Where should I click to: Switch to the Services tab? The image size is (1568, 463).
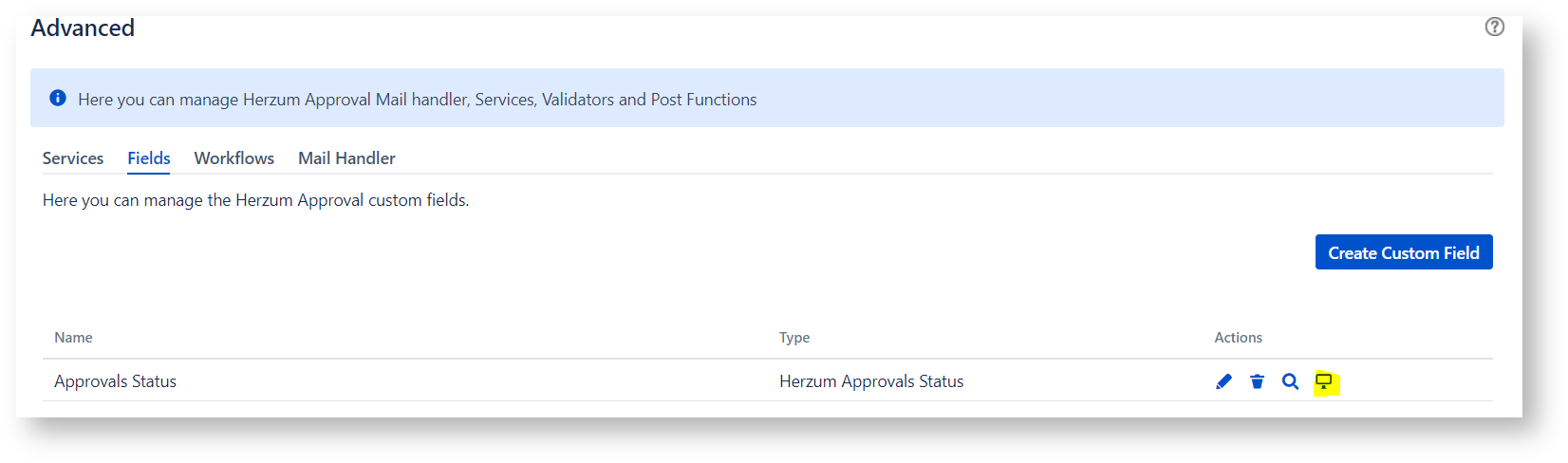pos(73,158)
